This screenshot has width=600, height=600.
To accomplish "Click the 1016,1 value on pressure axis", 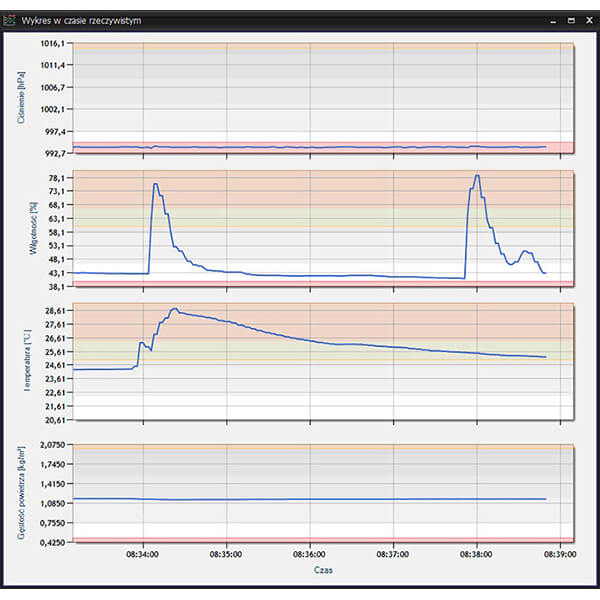I will click(x=52, y=44).
